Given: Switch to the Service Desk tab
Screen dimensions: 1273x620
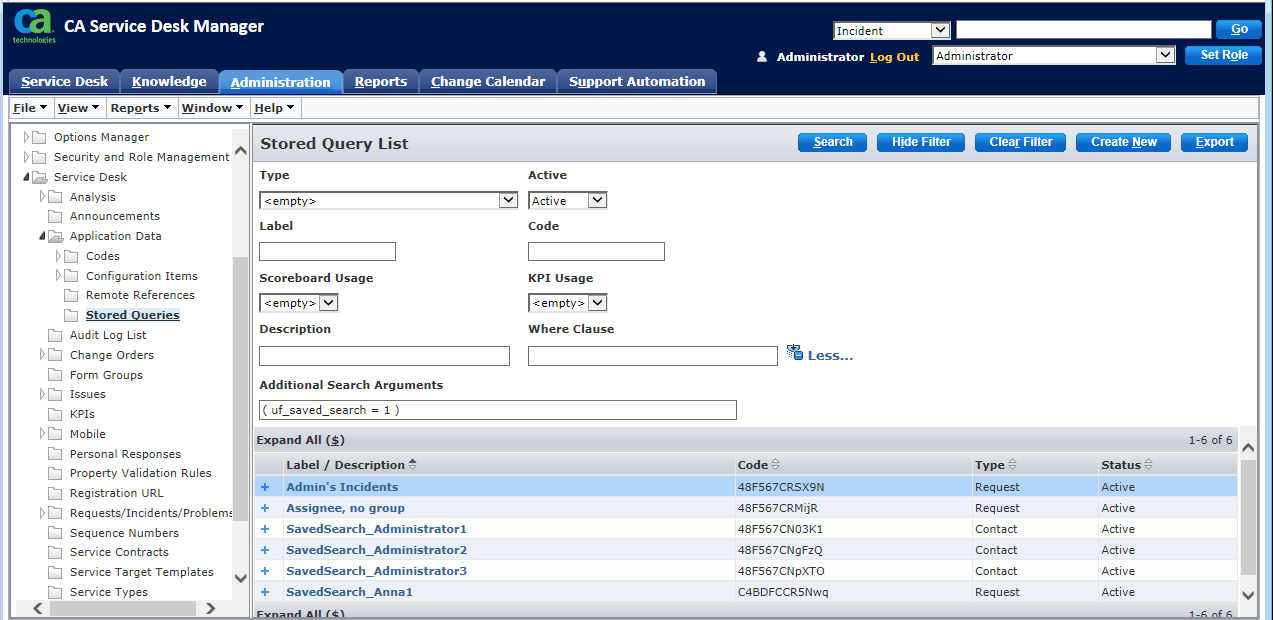Looking at the screenshot, I should (x=64, y=82).
